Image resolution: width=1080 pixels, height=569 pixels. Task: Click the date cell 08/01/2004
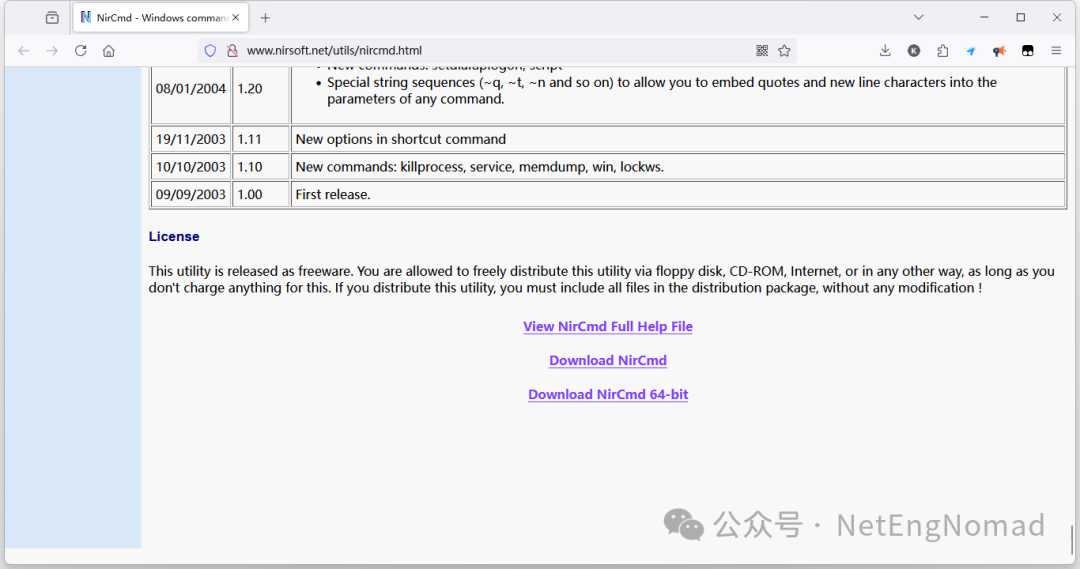coord(191,88)
